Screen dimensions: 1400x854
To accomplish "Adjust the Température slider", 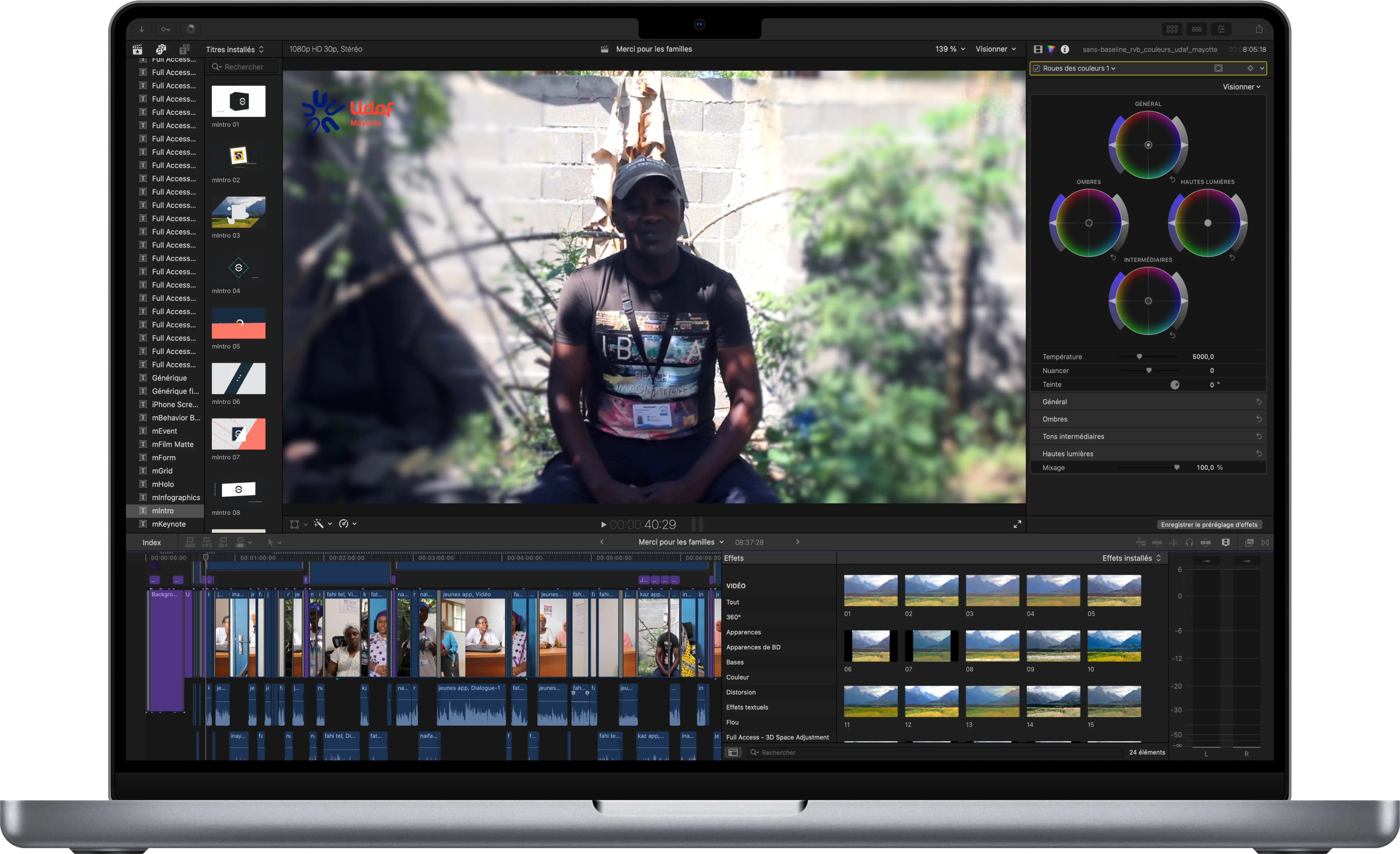I will tap(1139, 356).
